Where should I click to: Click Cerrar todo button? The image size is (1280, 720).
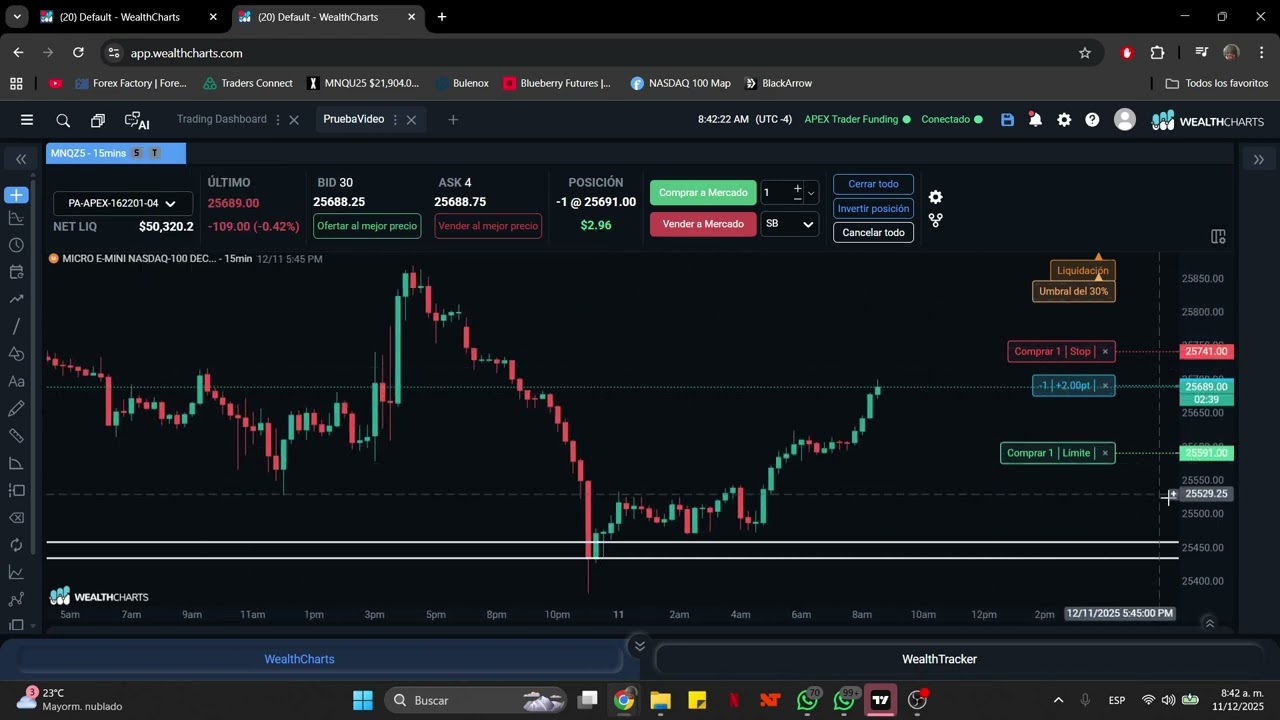click(x=873, y=184)
